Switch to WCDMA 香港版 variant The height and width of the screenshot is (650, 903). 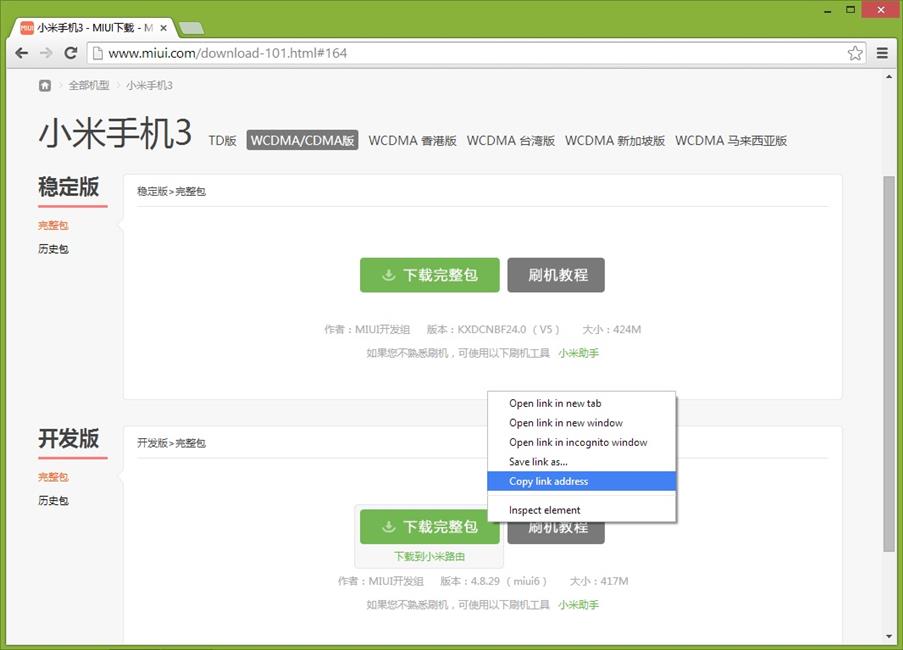(x=412, y=140)
